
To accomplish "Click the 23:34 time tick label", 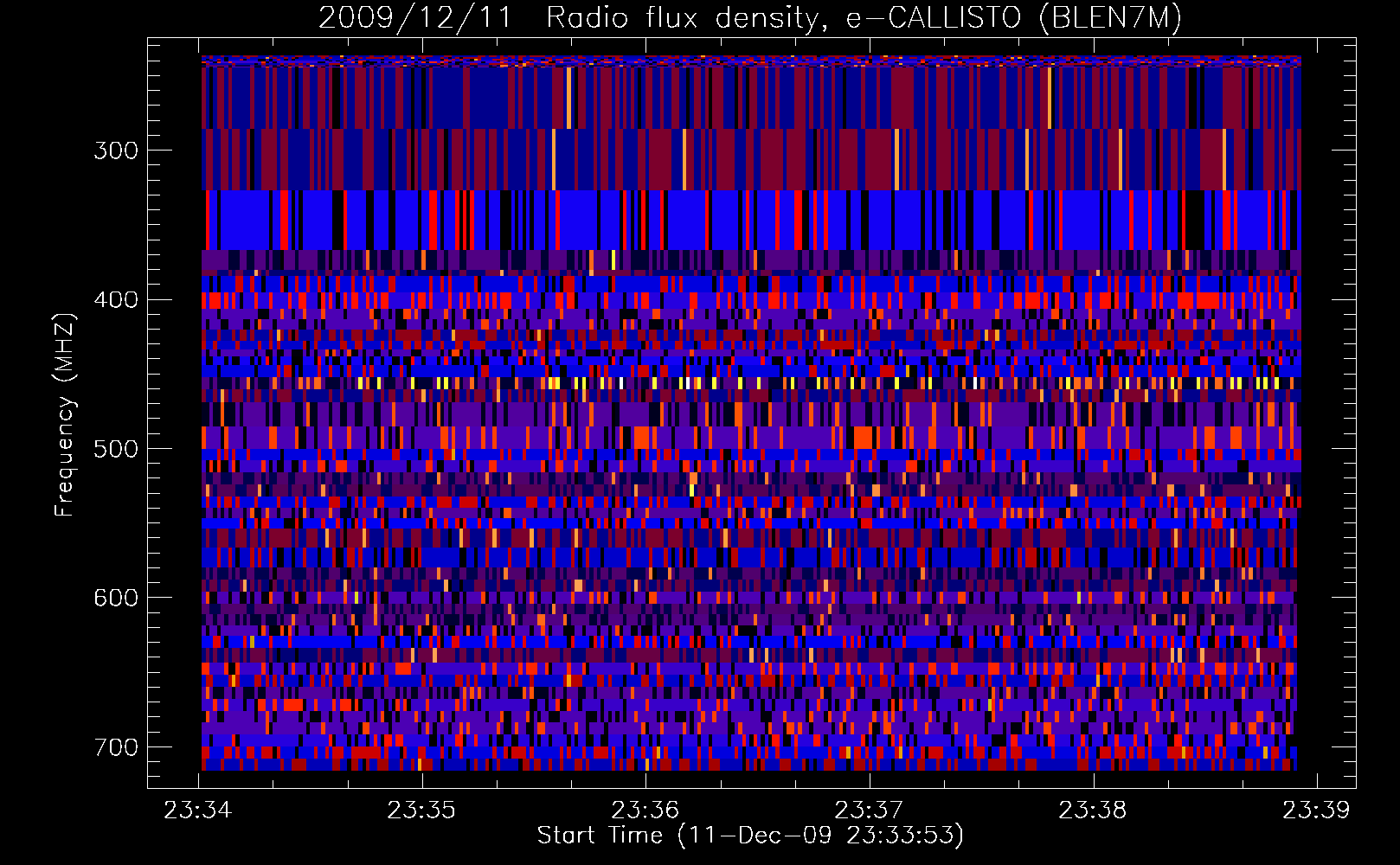I will coord(198,811).
